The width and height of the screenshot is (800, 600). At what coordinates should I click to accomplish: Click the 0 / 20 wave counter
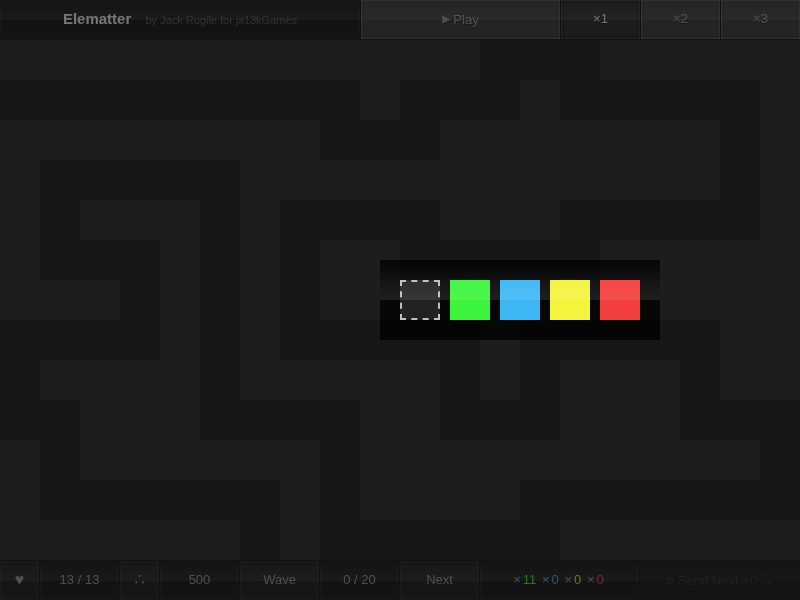point(360,580)
